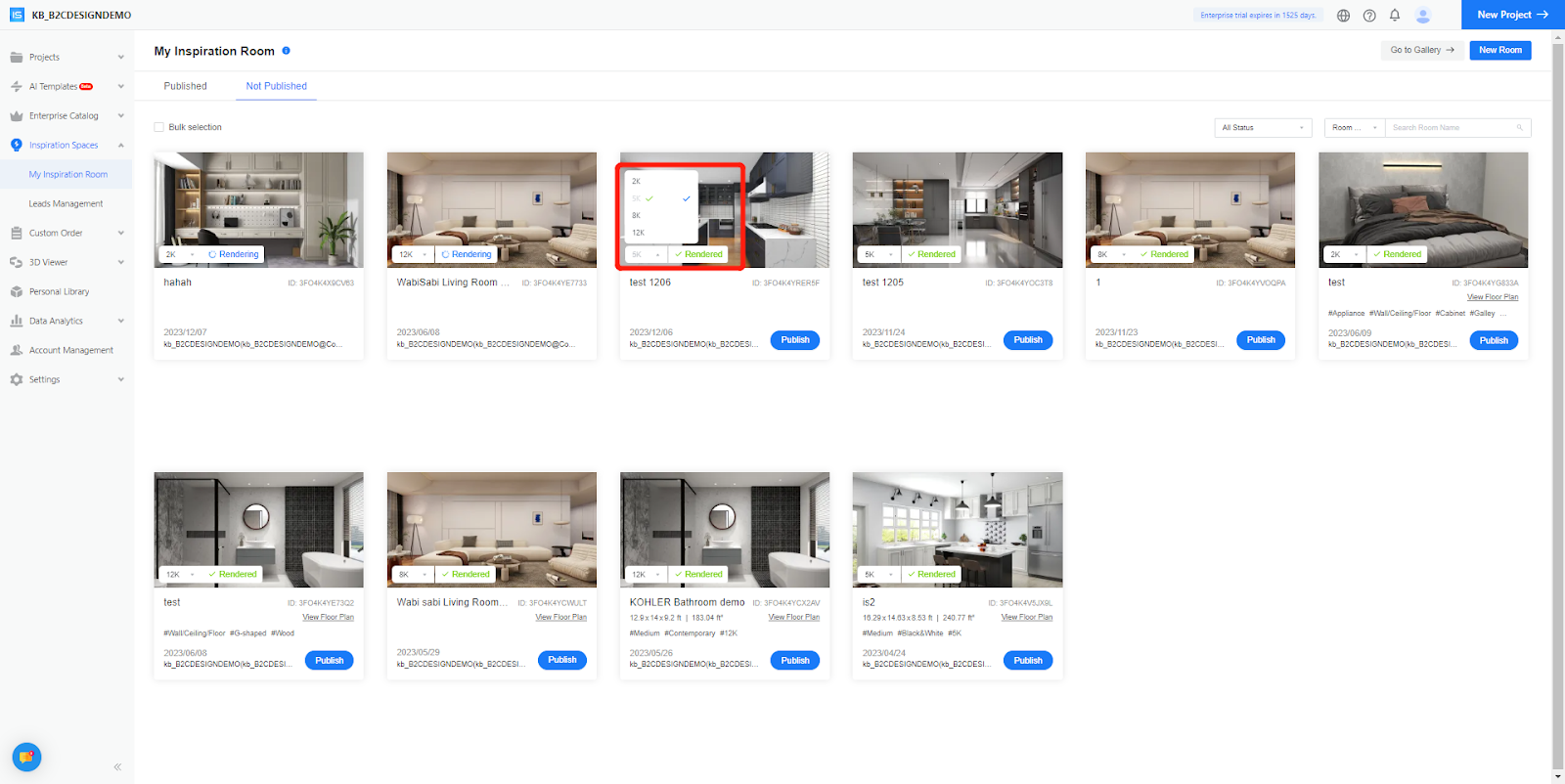Open Leads Management menu item
The height and width of the screenshot is (784, 1565).
66,204
